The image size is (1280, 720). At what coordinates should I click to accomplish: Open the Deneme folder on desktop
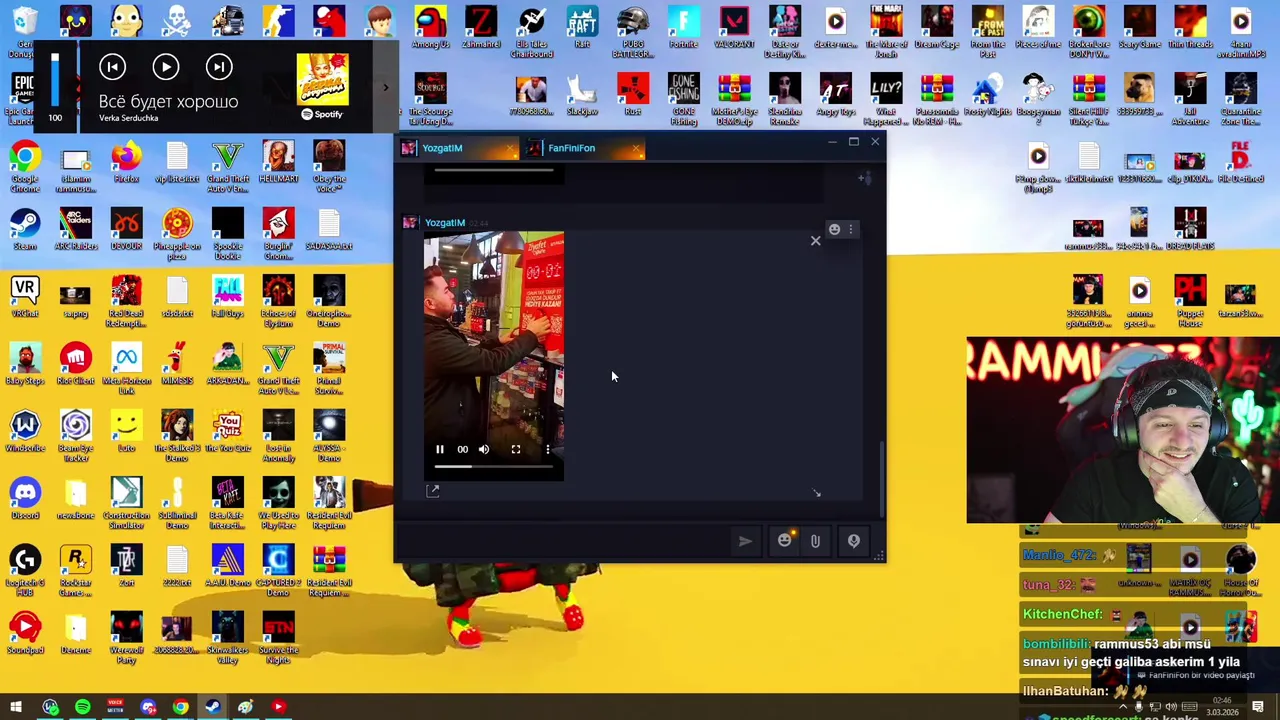76,633
